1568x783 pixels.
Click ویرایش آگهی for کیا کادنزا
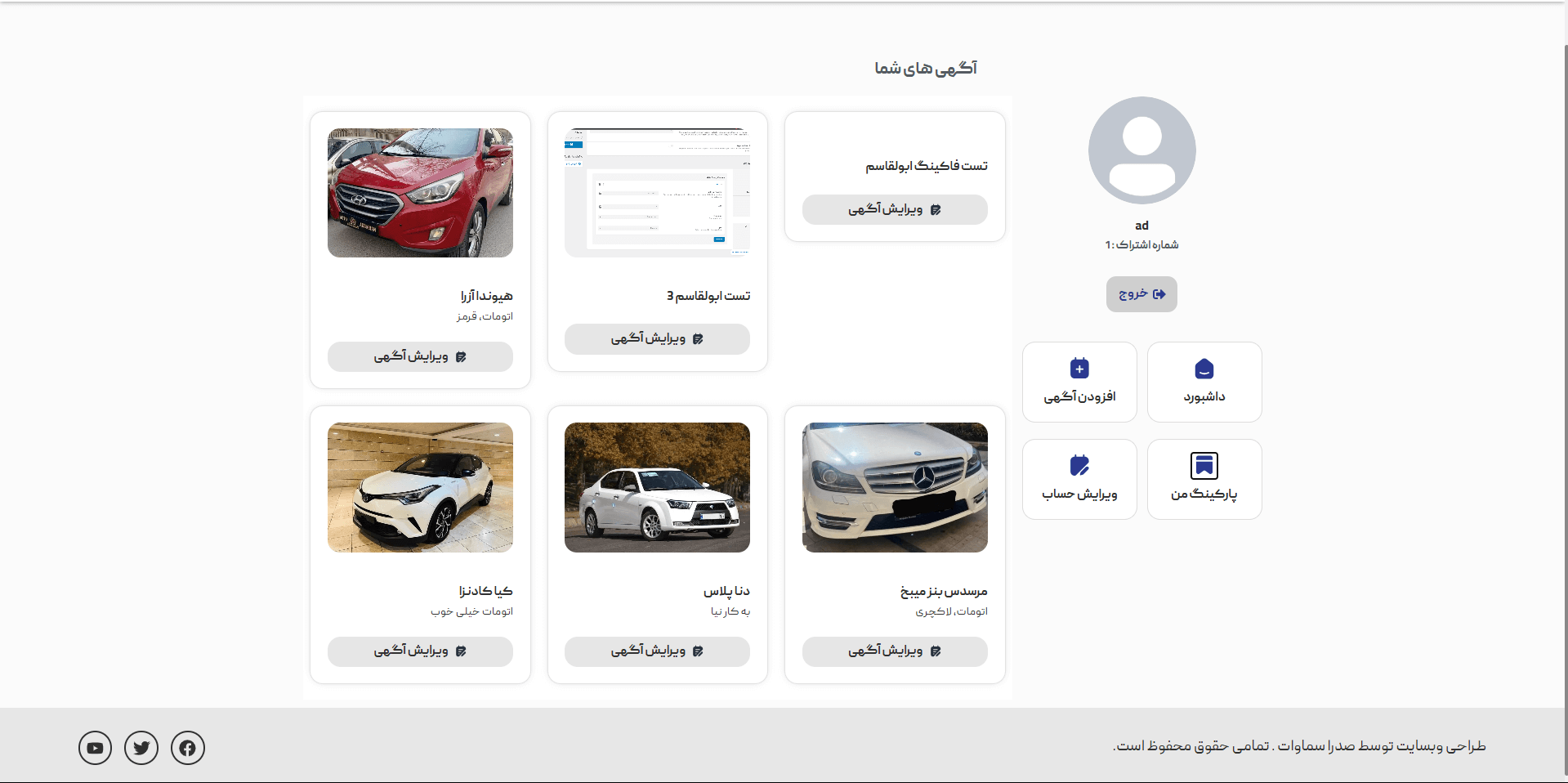[x=420, y=651]
